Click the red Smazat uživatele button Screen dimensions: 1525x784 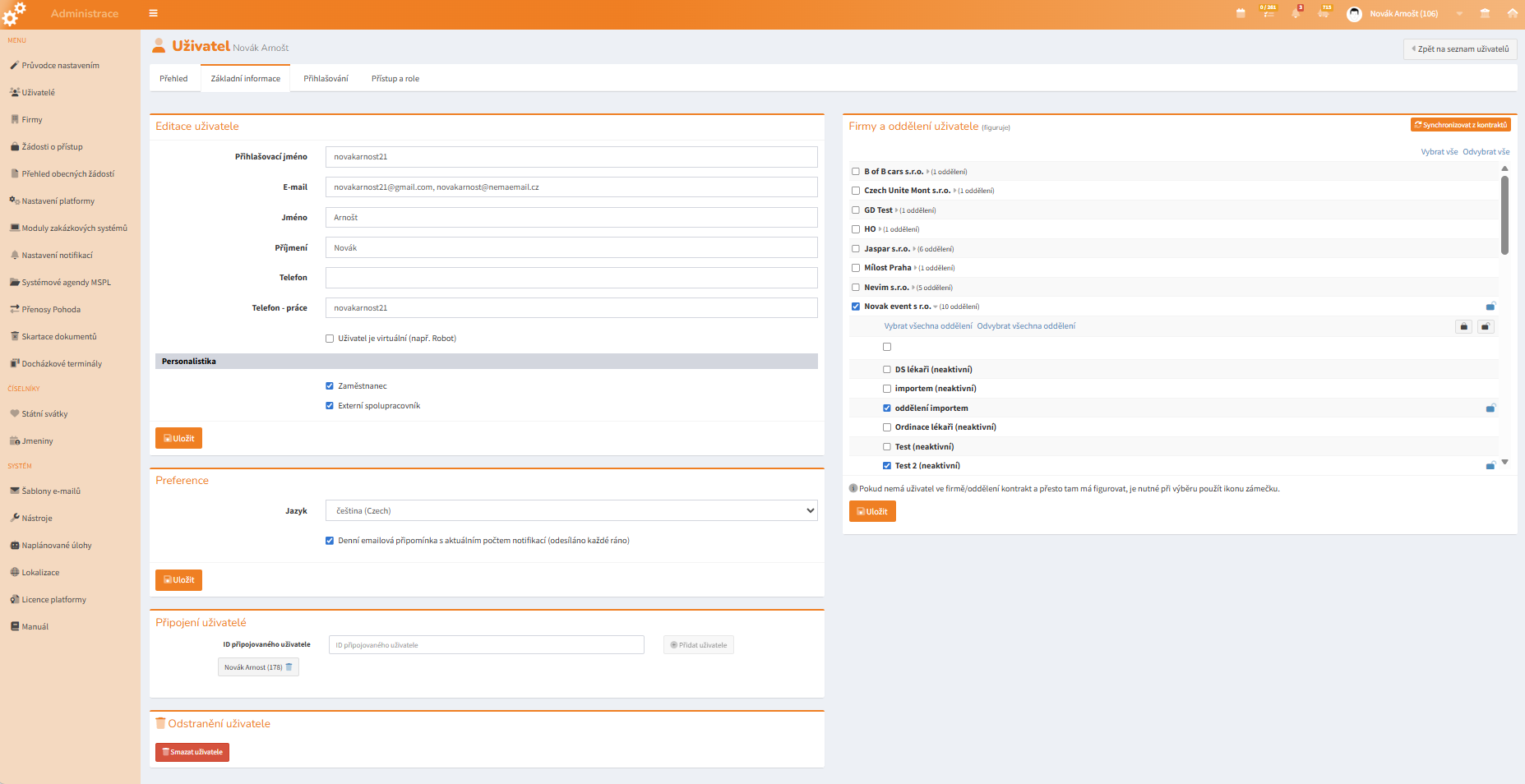(192, 752)
